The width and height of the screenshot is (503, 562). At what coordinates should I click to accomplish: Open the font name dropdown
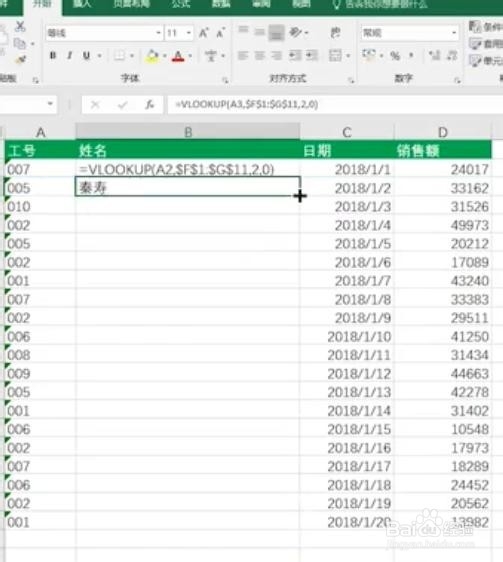(x=158, y=33)
